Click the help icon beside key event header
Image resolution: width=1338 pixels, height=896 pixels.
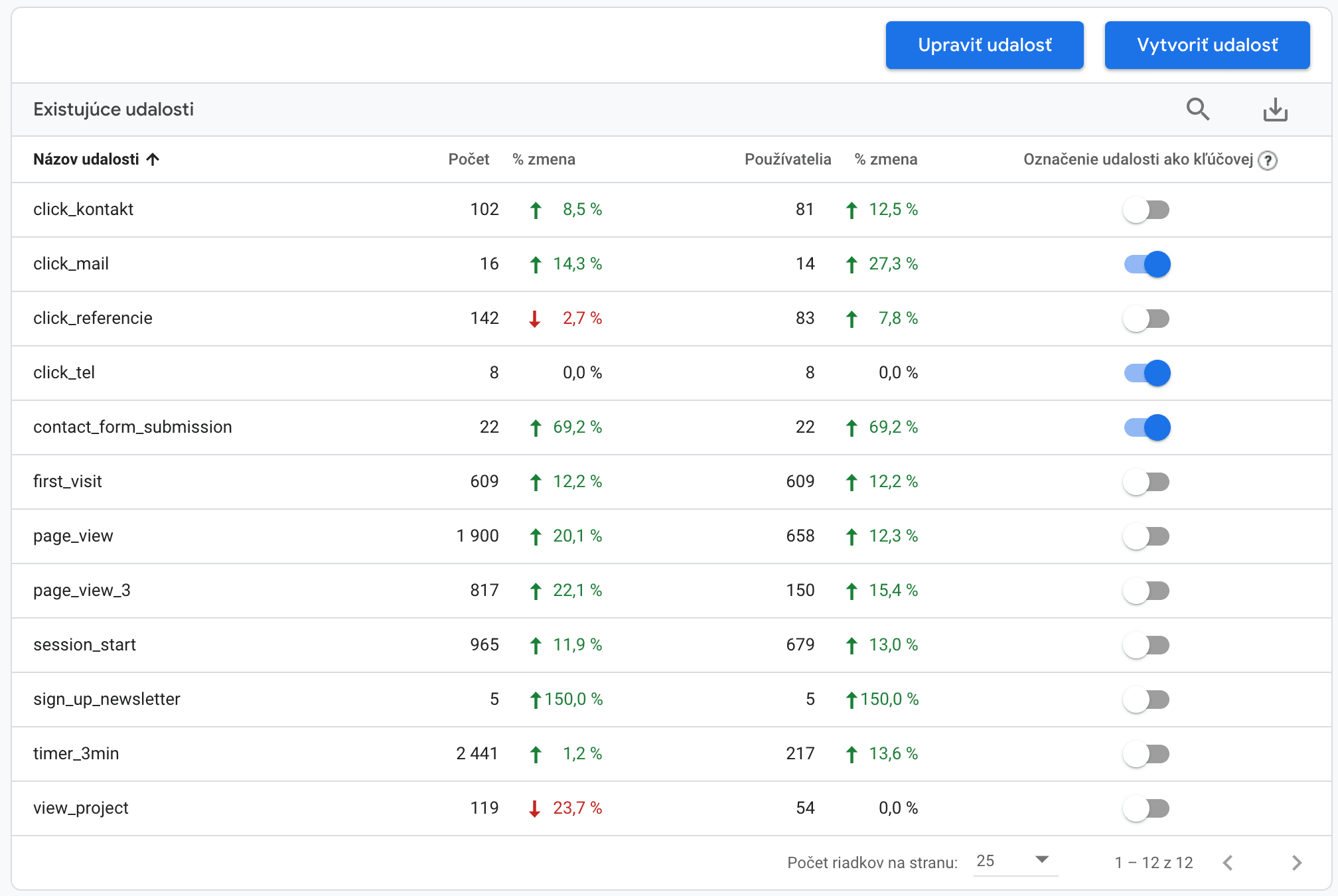[x=1268, y=160]
